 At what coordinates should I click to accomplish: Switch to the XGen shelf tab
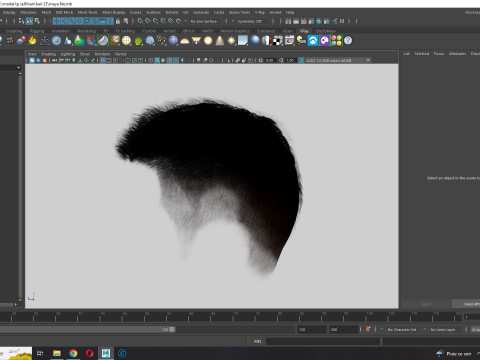tap(287, 31)
